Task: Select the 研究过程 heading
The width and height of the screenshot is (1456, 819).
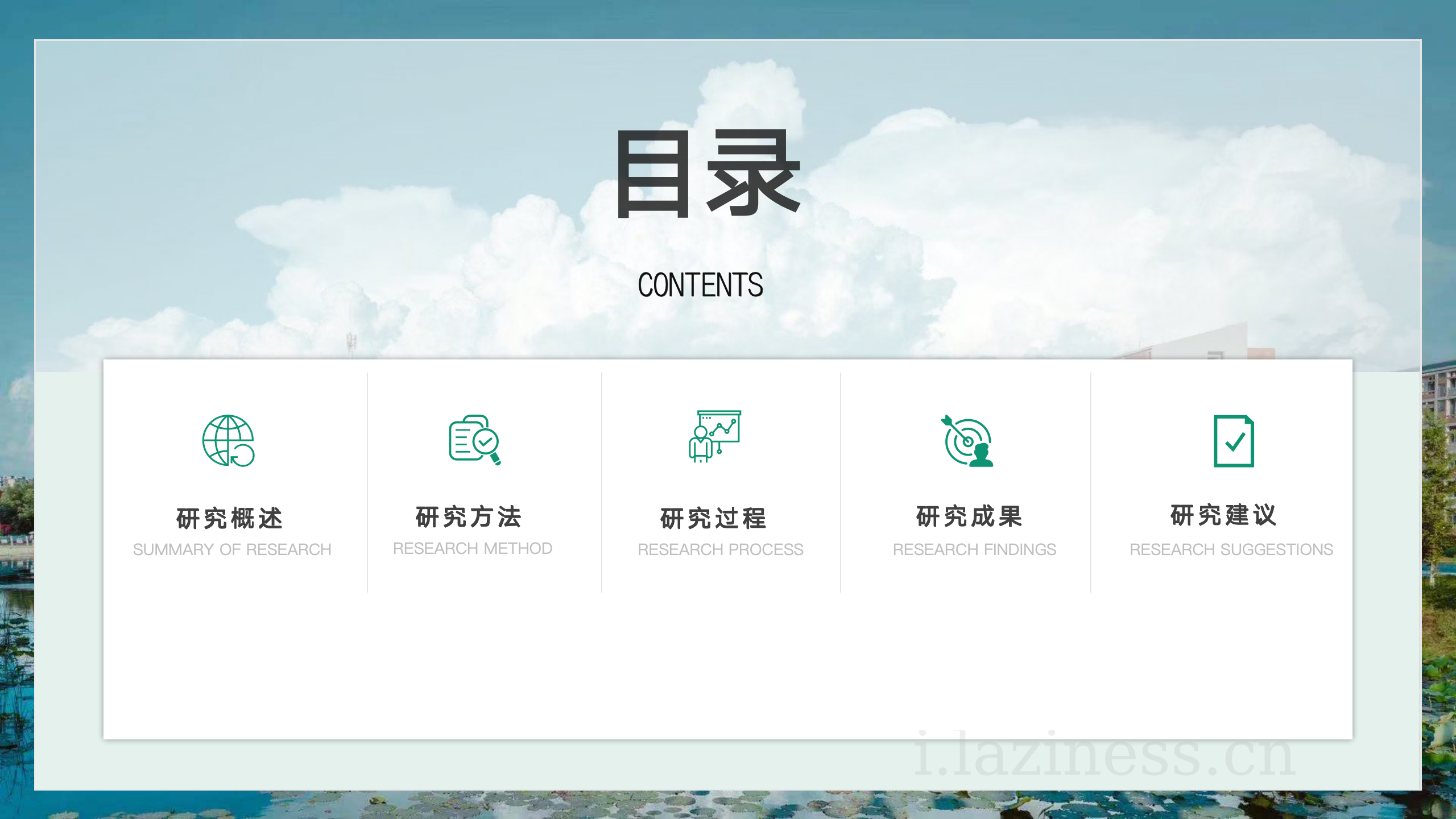Action: pyautogui.click(x=714, y=518)
